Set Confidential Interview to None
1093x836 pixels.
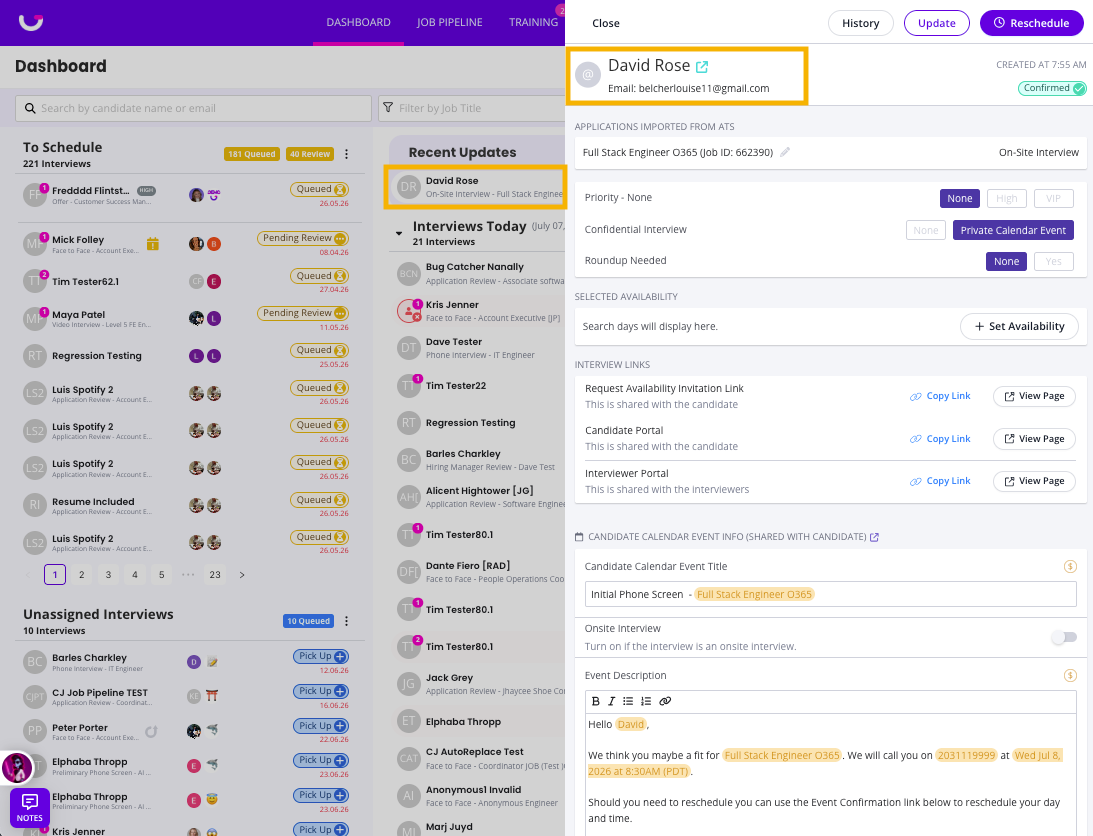[x=925, y=230]
